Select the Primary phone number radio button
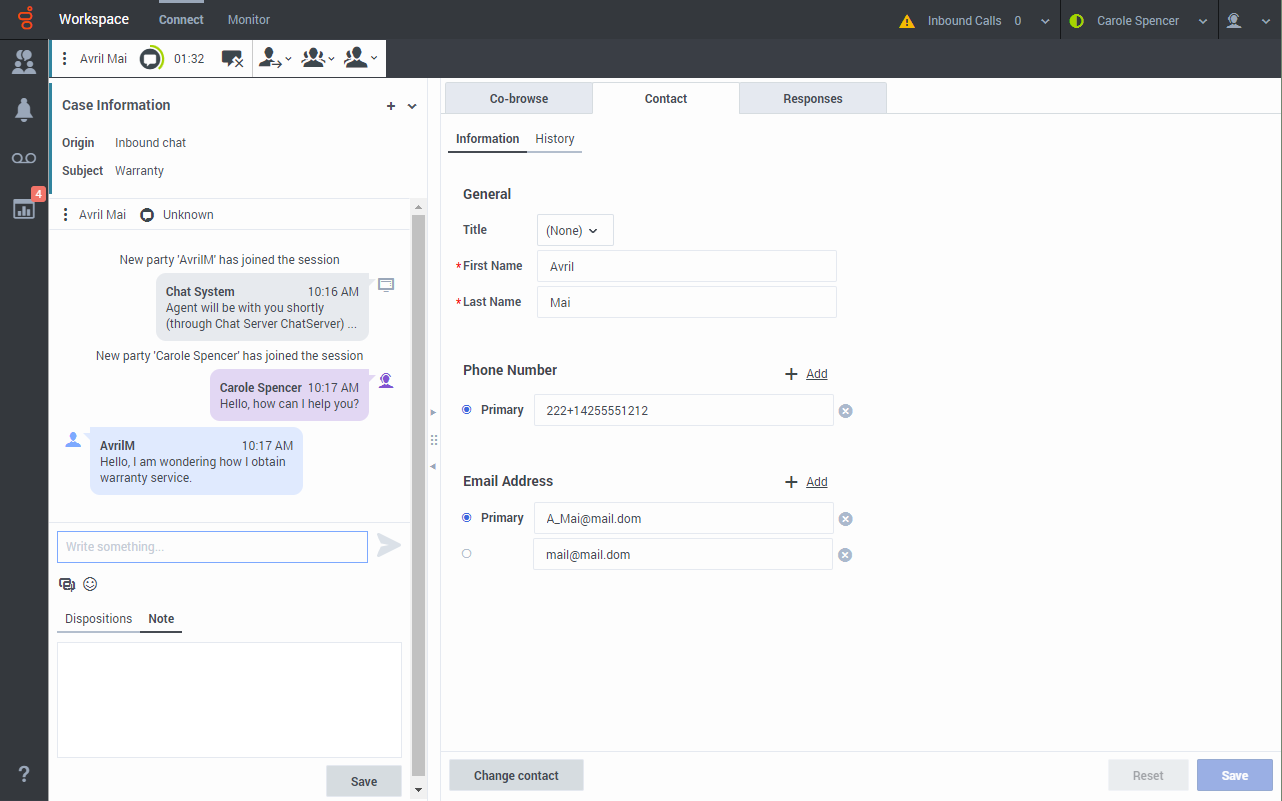 point(467,410)
